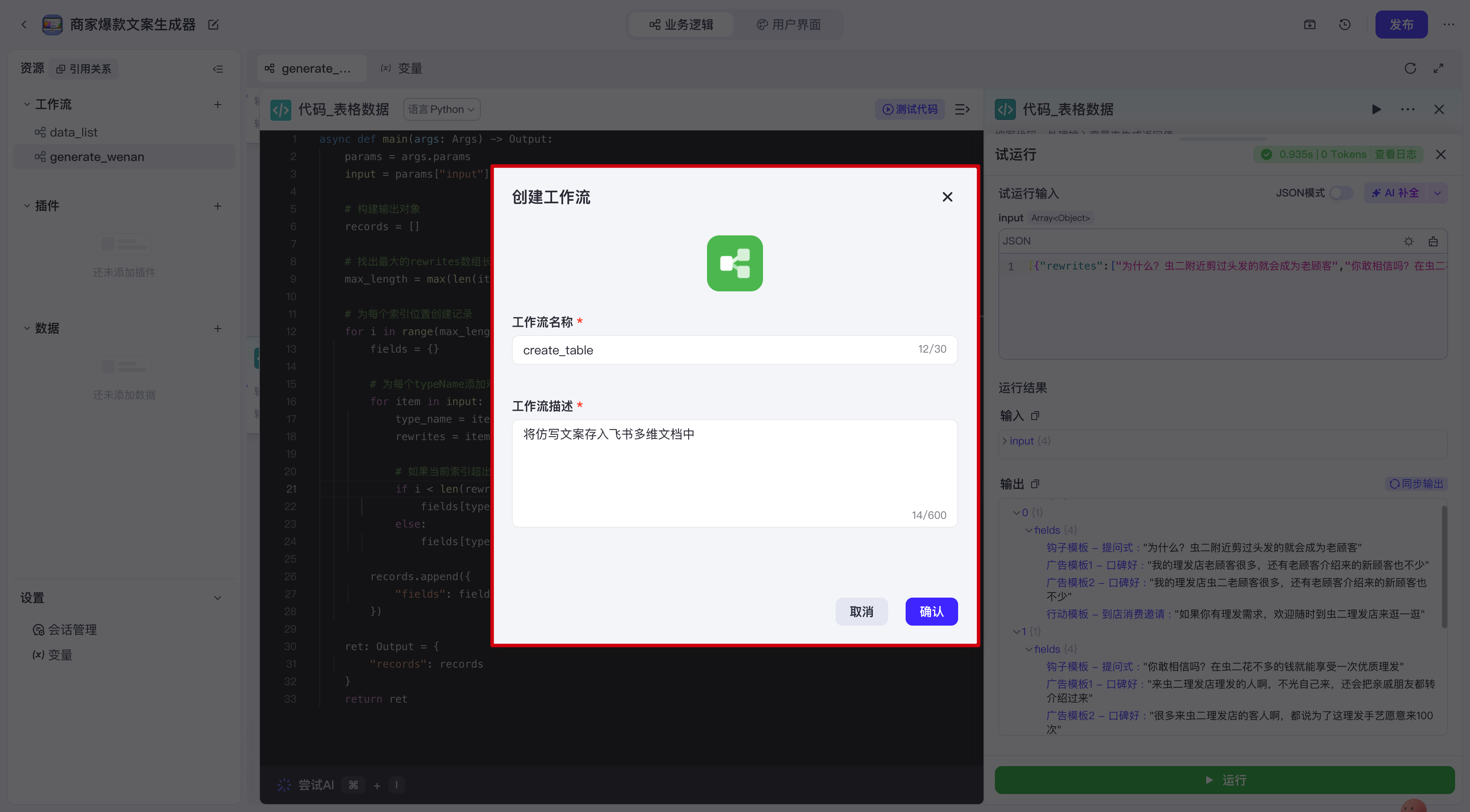Screen dimensions: 1470x812
Task: Switch to the 用户界面 tab
Action: [x=789, y=24]
